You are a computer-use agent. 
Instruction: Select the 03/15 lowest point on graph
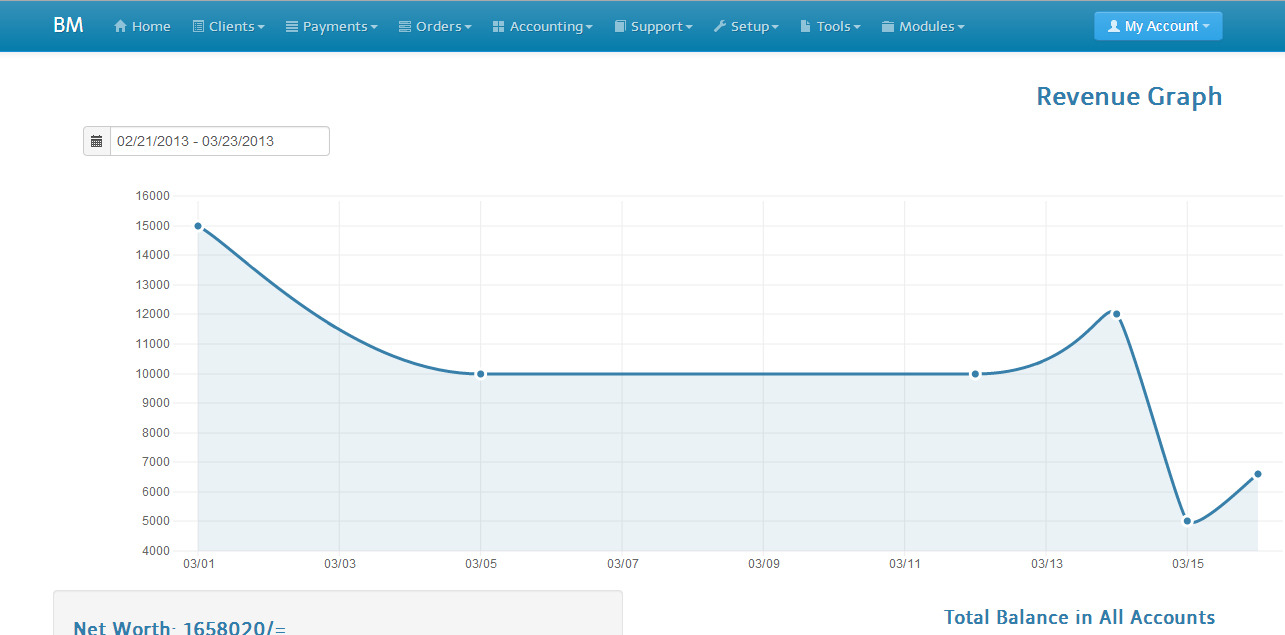point(1187,521)
